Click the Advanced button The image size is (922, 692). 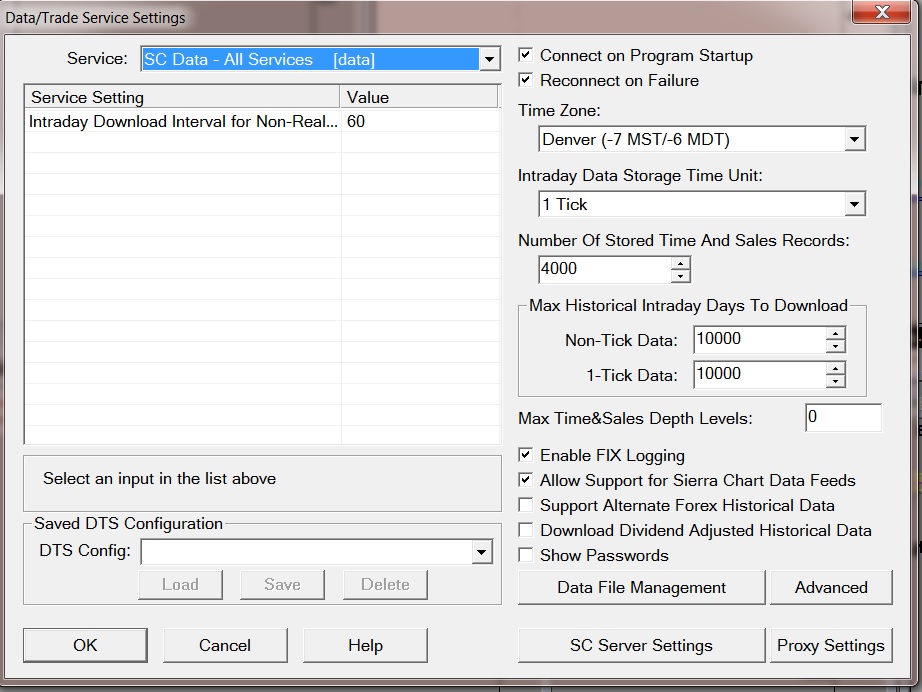tap(831, 587)
